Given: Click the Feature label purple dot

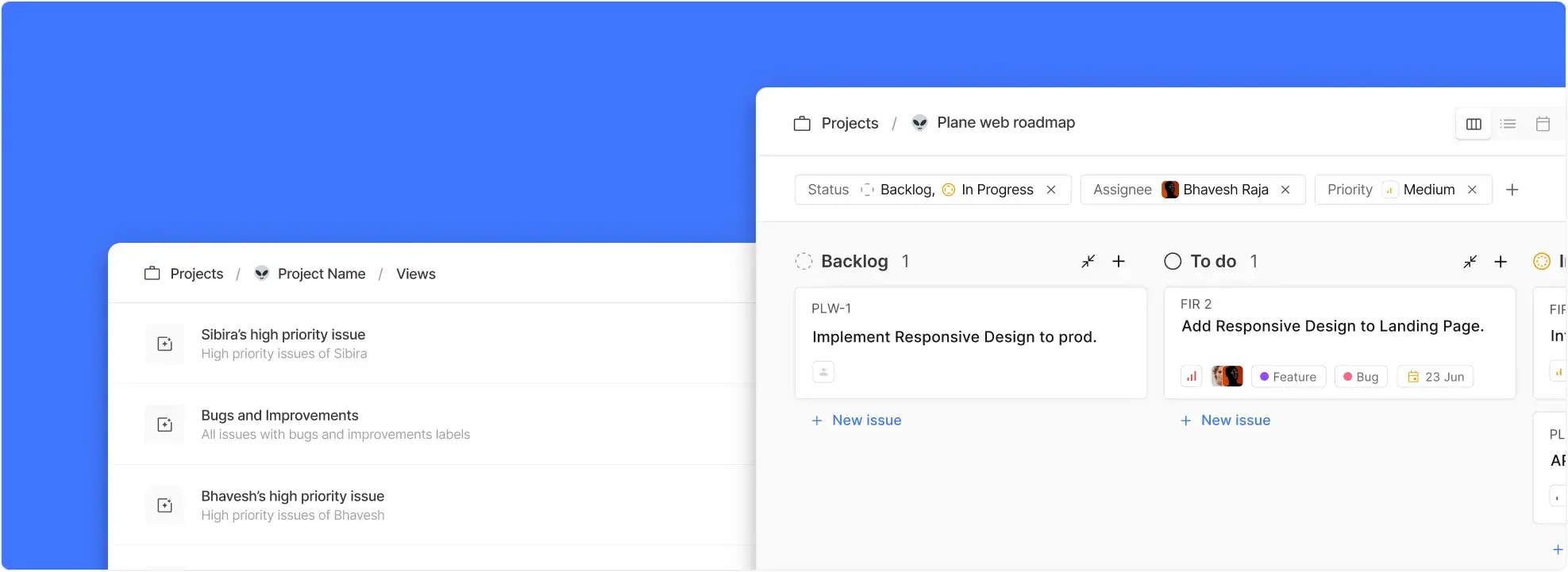Looking at the screenshot, I should click(x=1264, y=377).
